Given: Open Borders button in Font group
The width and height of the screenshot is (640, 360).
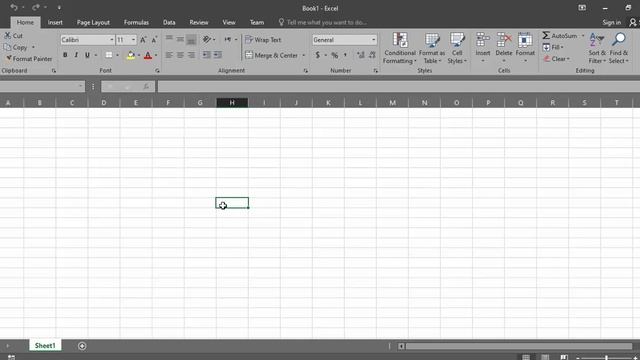Looking at the screenshot, I should tap(109, 55).
